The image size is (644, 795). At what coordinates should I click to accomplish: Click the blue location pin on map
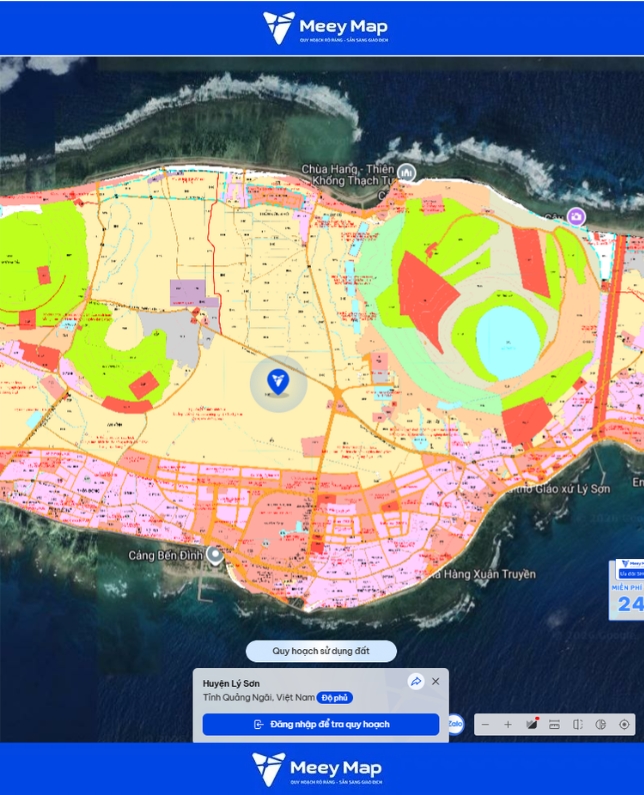pos(278,382)
